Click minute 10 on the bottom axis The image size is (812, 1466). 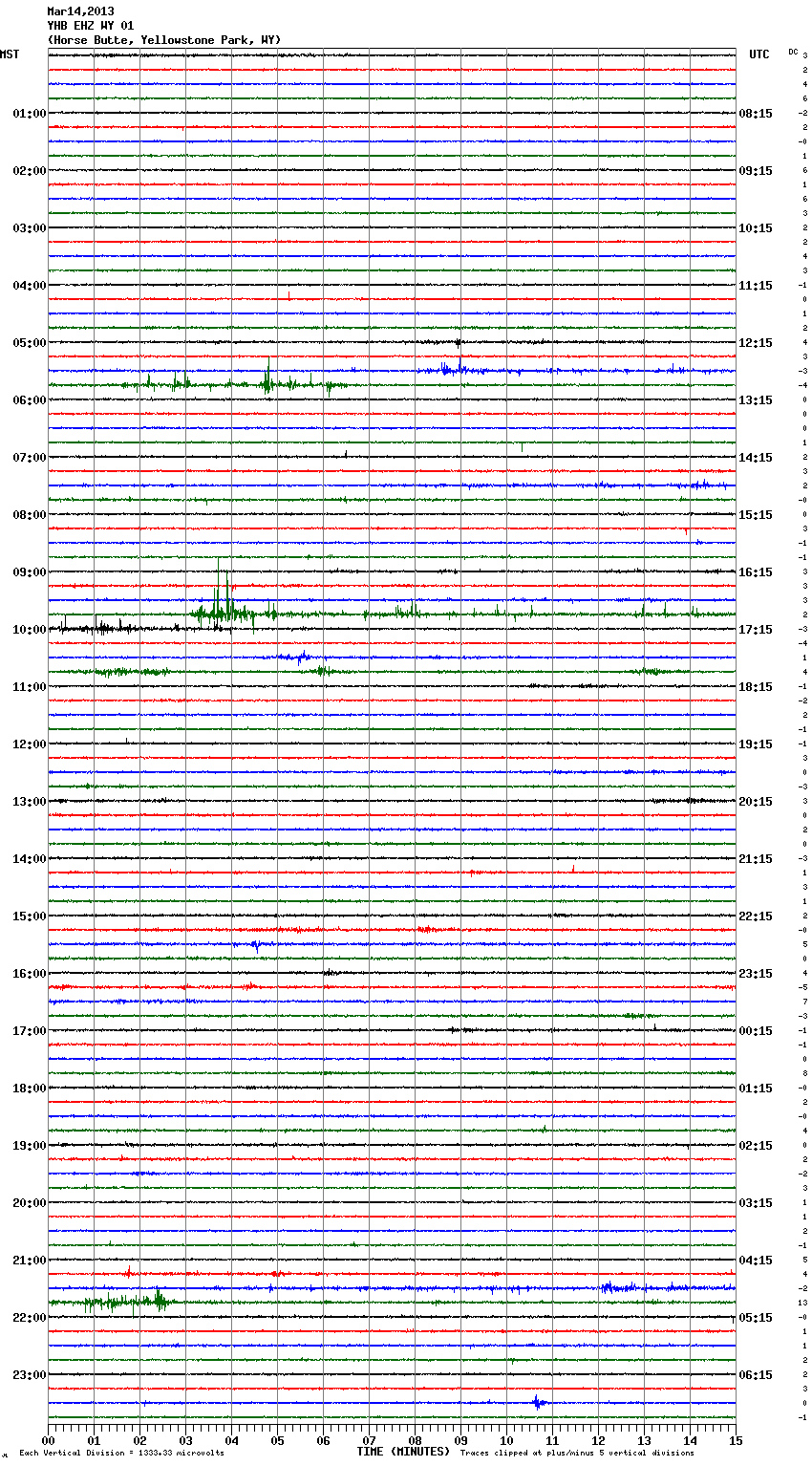(x=506, y=1440)
